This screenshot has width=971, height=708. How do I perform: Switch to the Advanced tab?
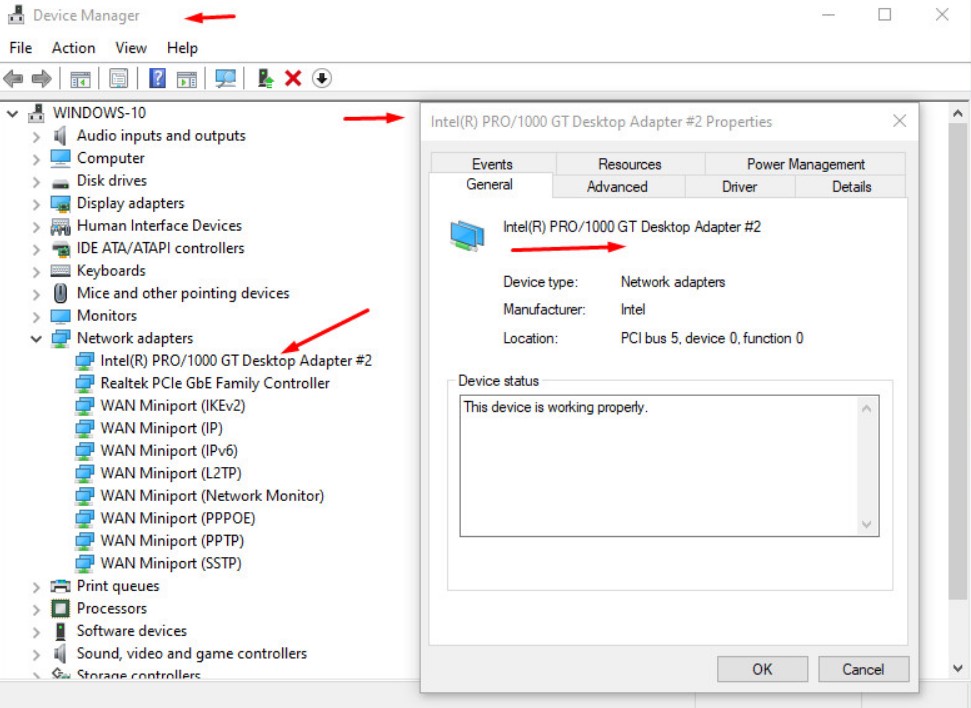[x=617, y=186]
